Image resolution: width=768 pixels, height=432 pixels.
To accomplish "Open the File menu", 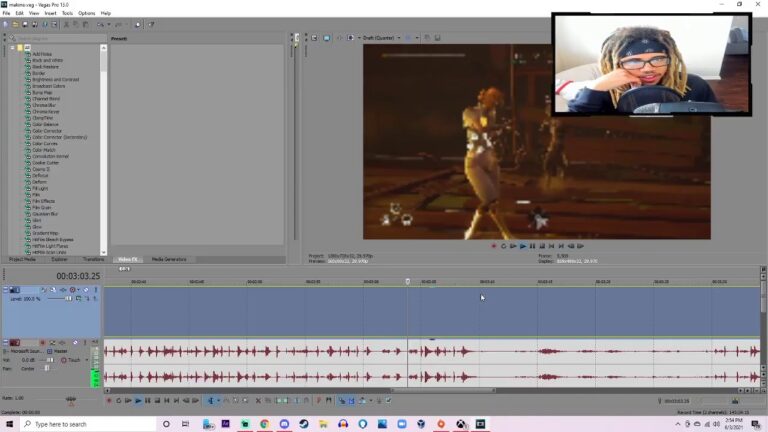I will pos(6,13).
